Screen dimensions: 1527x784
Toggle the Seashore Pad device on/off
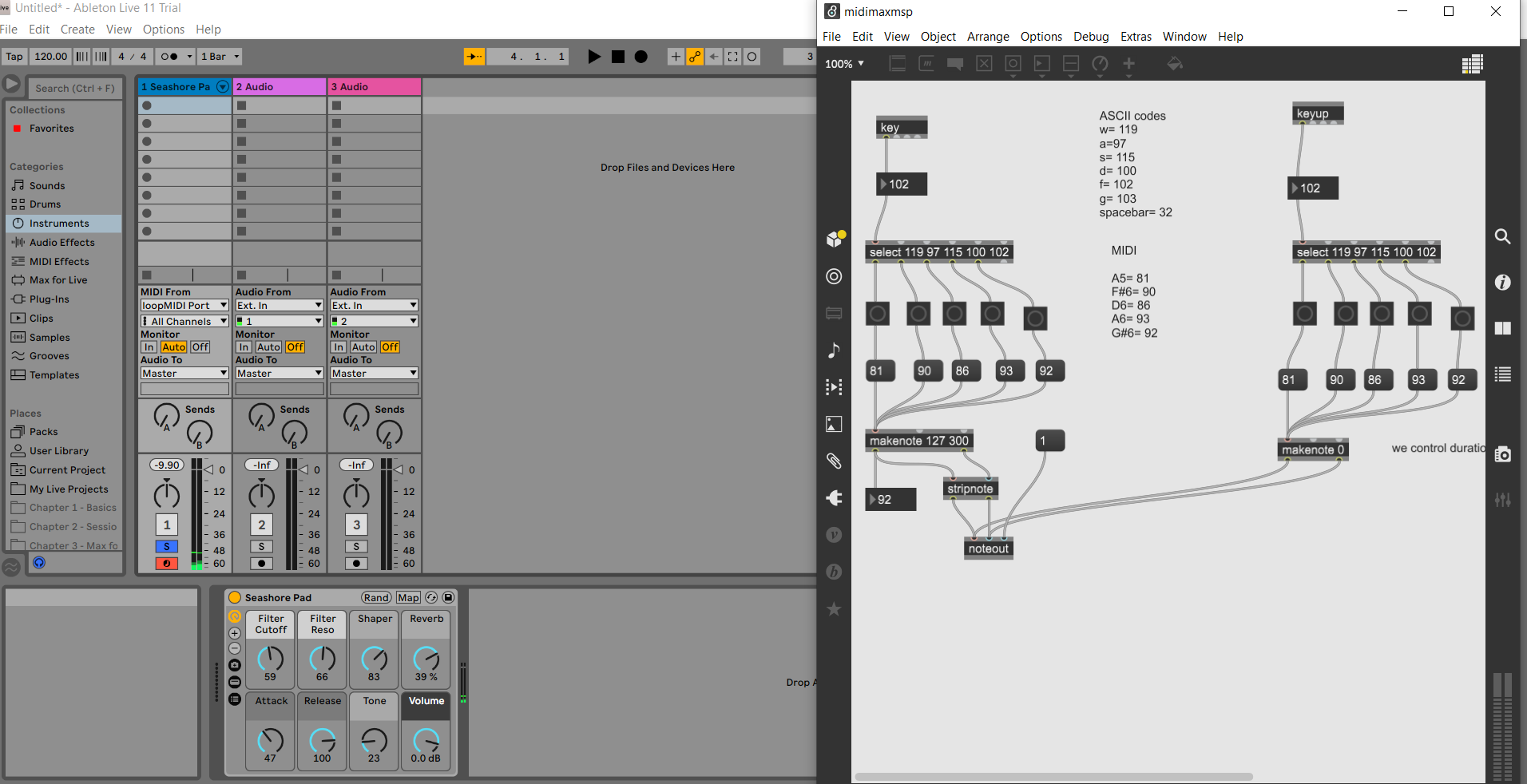pyautogui.click(x=235, y=597)
